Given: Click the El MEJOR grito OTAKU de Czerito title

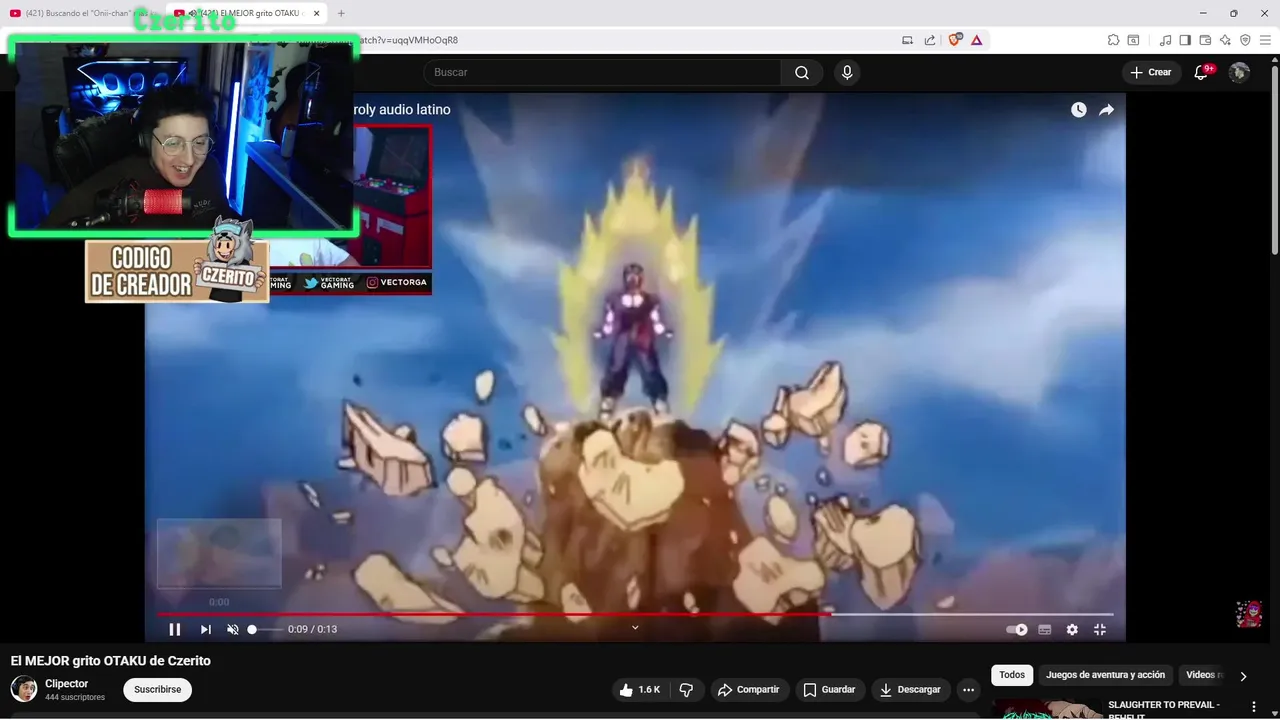Looking at the screenshot, I should point(111,661).
